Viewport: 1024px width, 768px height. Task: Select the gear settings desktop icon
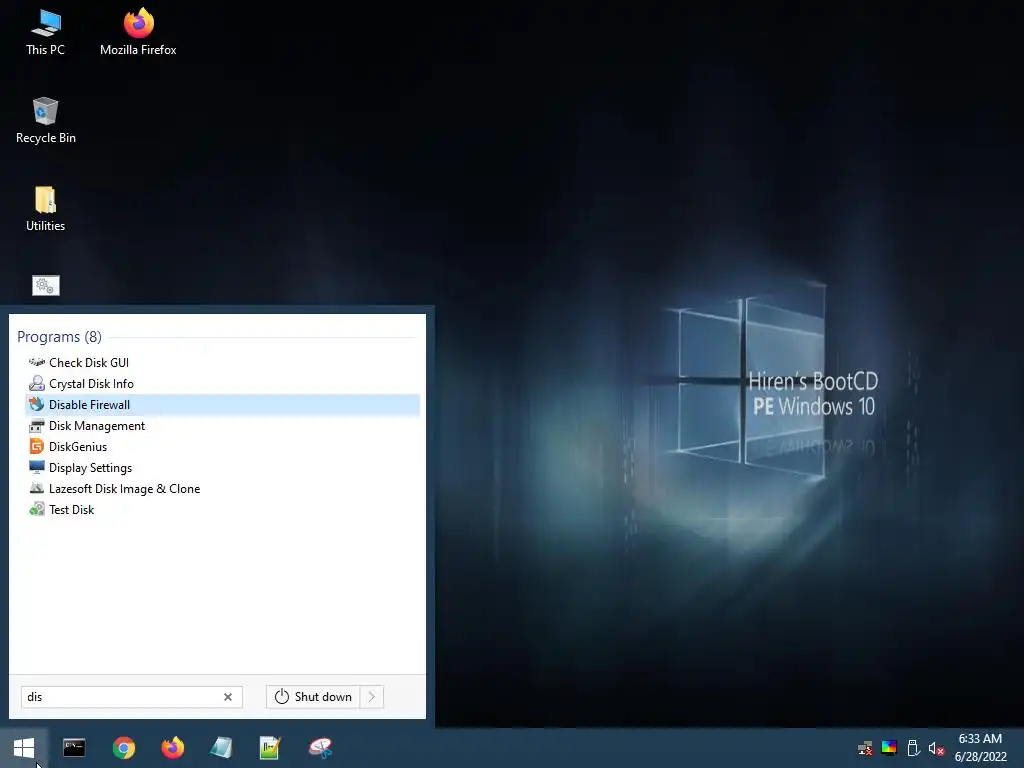point(46,285)
